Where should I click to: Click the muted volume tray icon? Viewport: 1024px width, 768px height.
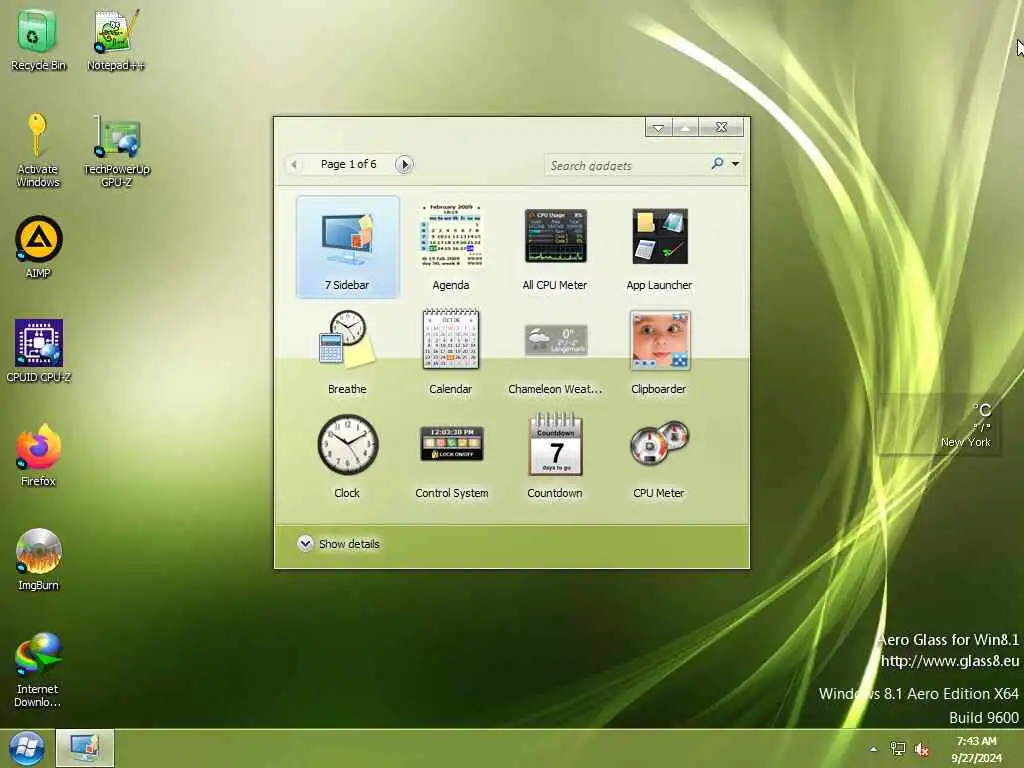921,749
